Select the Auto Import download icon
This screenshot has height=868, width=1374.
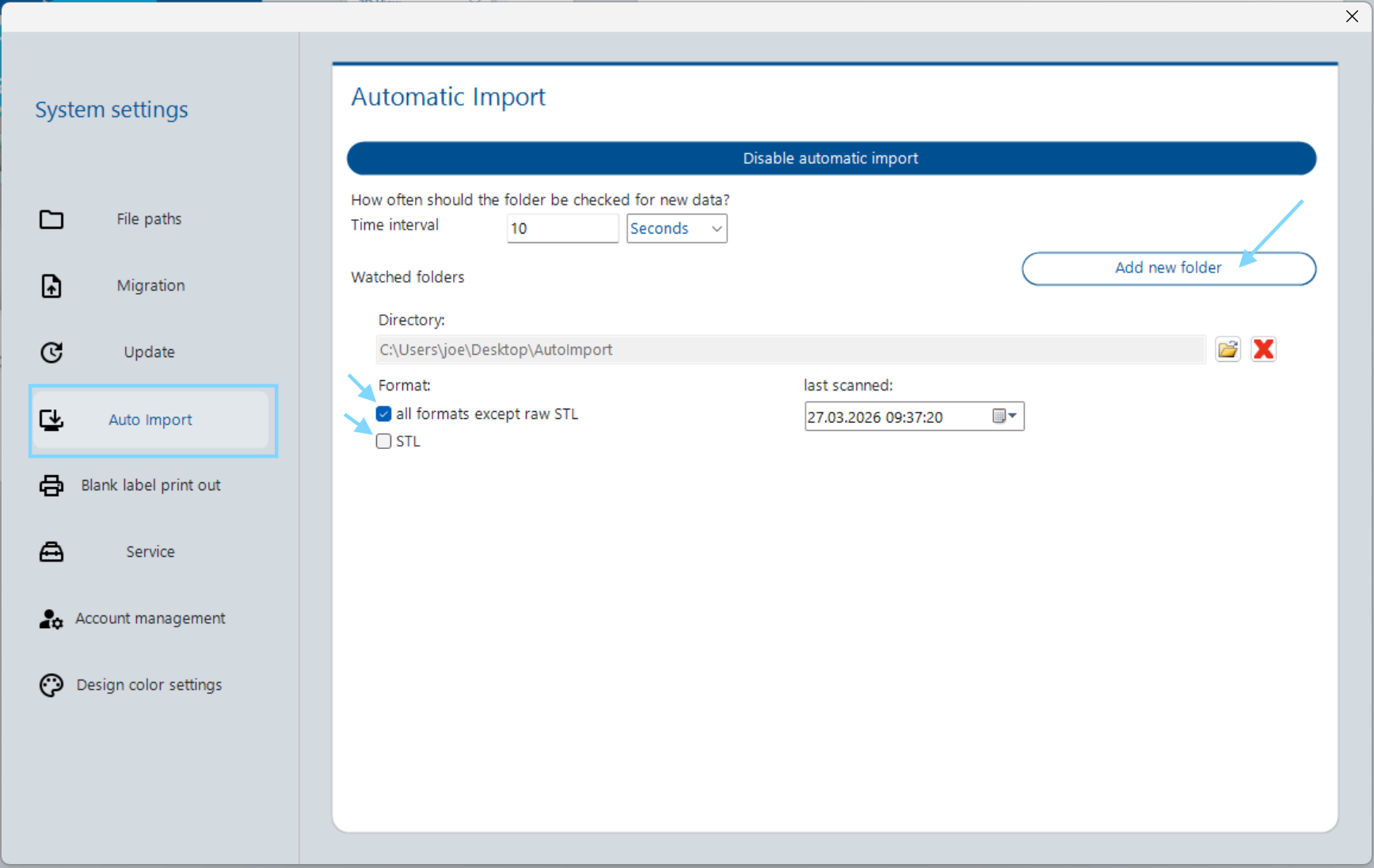pos(51,419)
